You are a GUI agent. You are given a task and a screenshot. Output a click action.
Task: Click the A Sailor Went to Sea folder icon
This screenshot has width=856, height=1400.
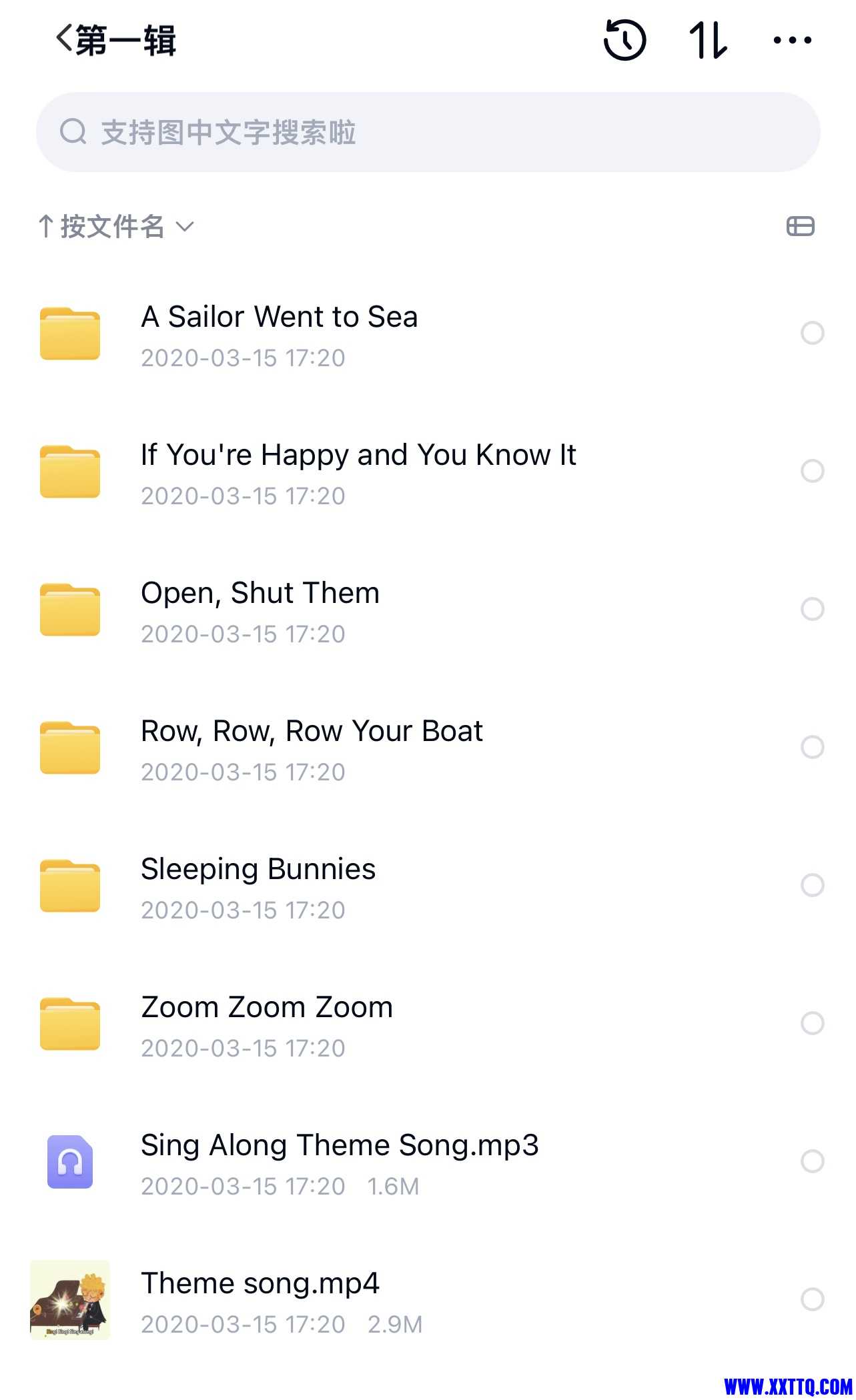click(x=70, y=333)
